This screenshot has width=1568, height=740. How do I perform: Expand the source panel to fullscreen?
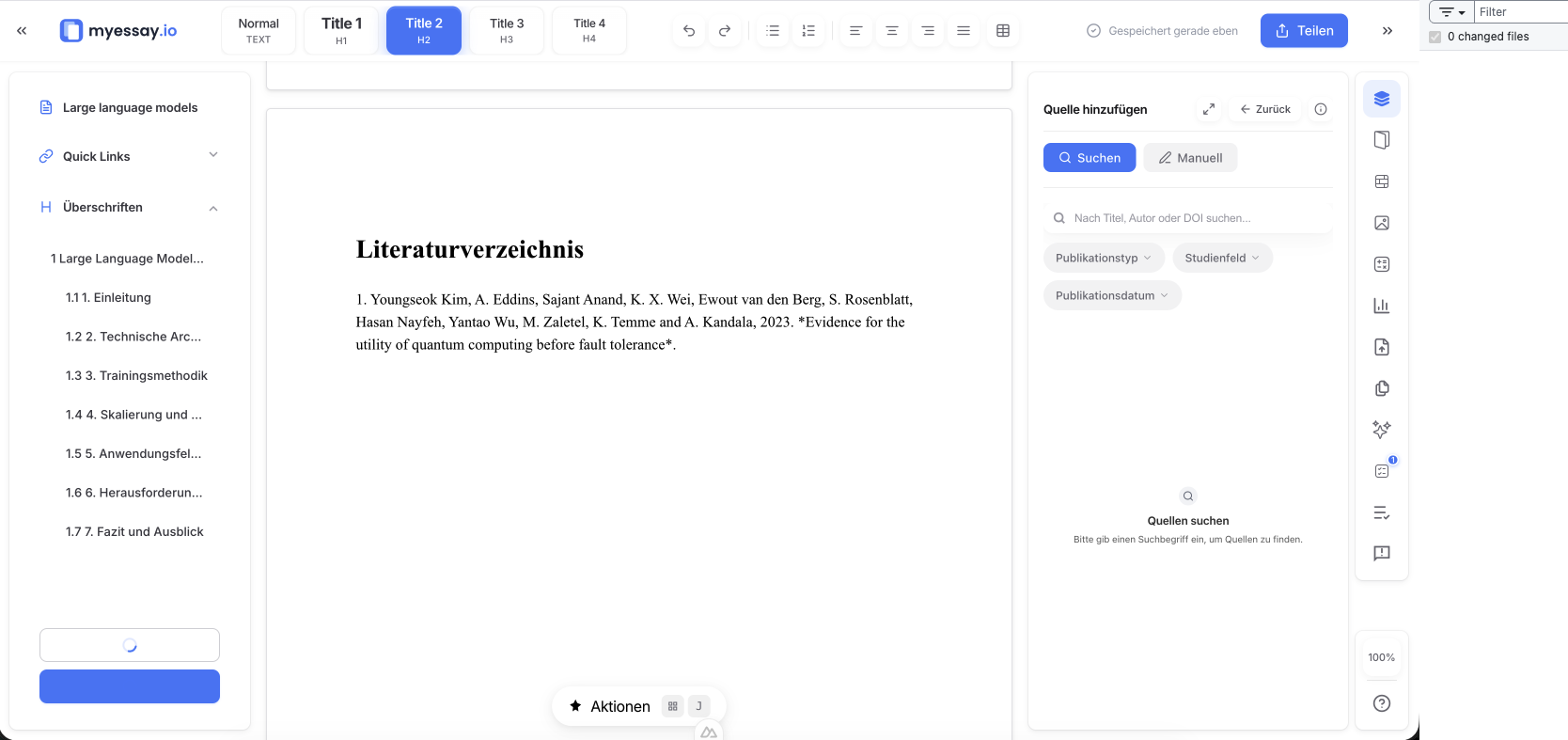pos(1209,109)
